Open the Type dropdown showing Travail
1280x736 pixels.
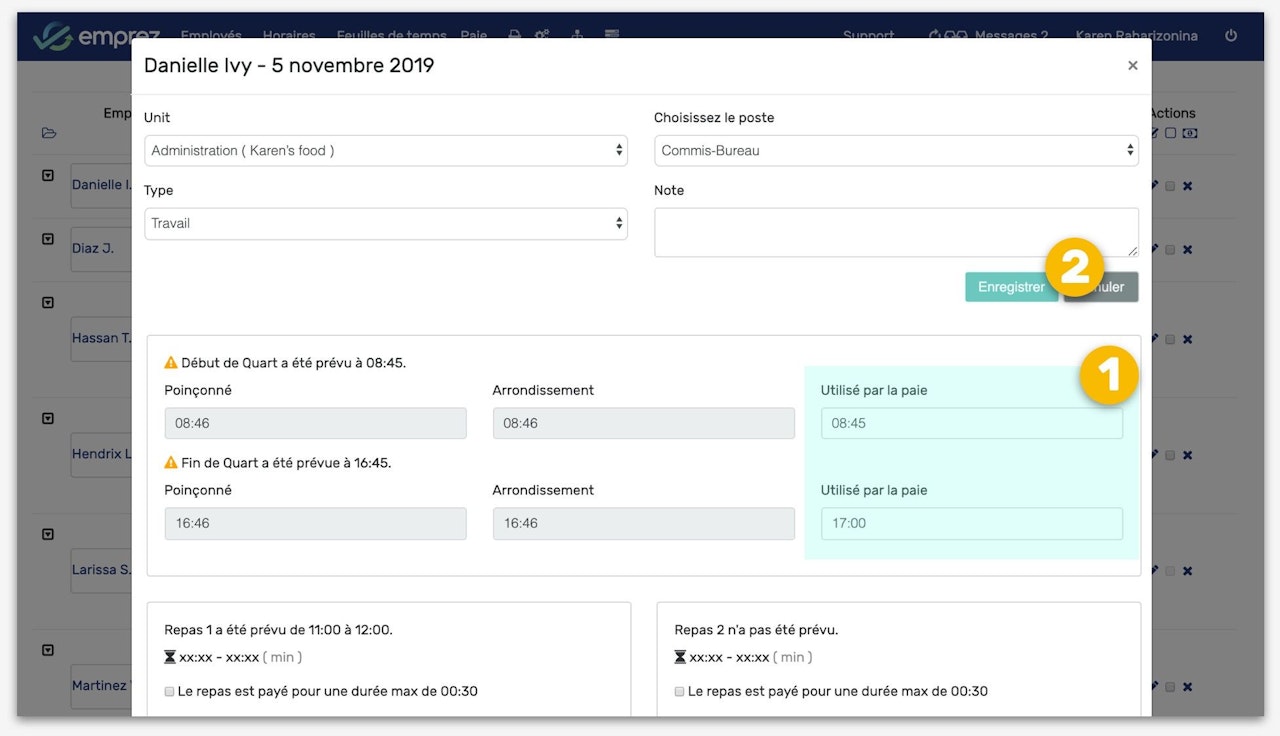coord(386,224)
